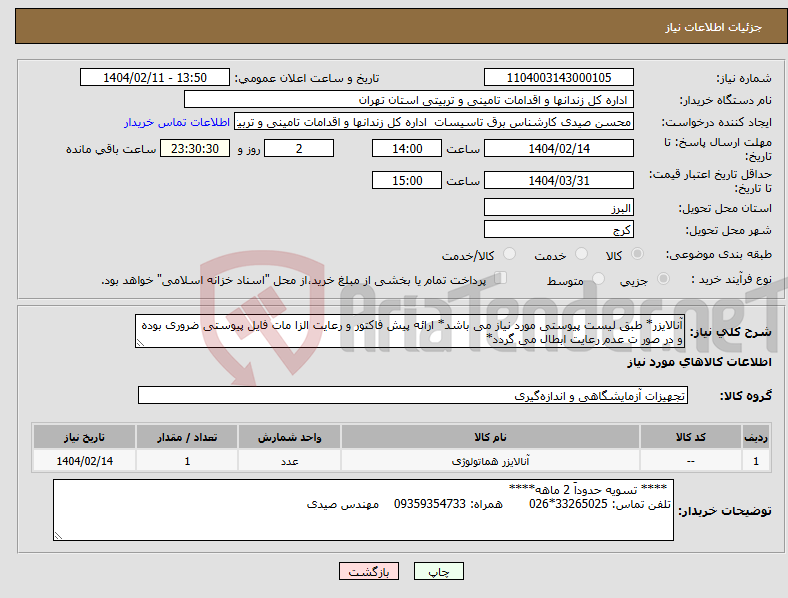This screenshot has height=598, width=788.
Task: Click the شماره نیاز label
Action: 744,78
